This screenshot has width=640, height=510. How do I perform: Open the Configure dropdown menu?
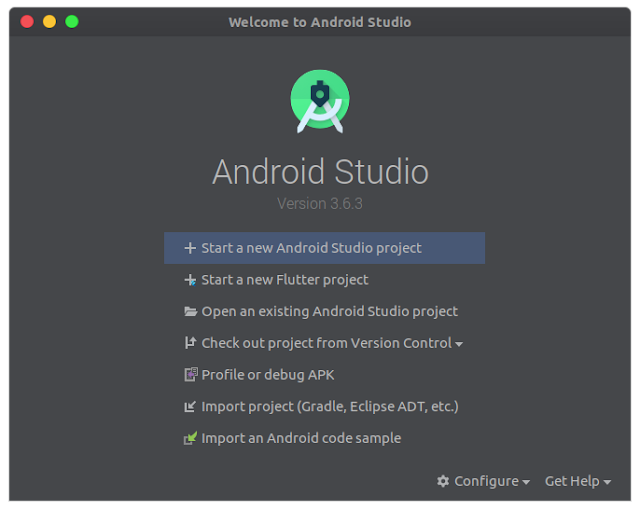[x=483, y=481]
